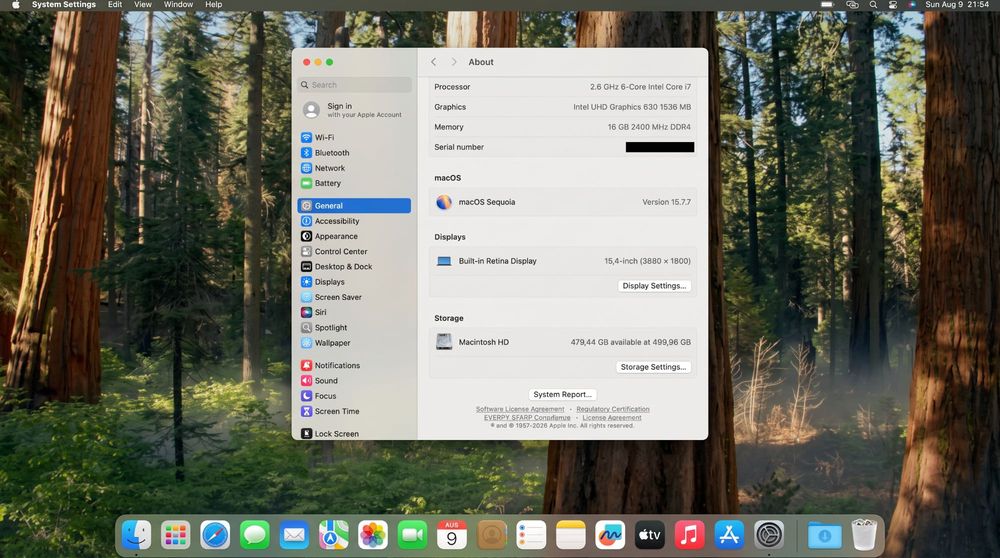Image resolution: width=1000 pixels, height=558 pixels.
Task: Open the License Agreement link
Action: pos(612,418)
